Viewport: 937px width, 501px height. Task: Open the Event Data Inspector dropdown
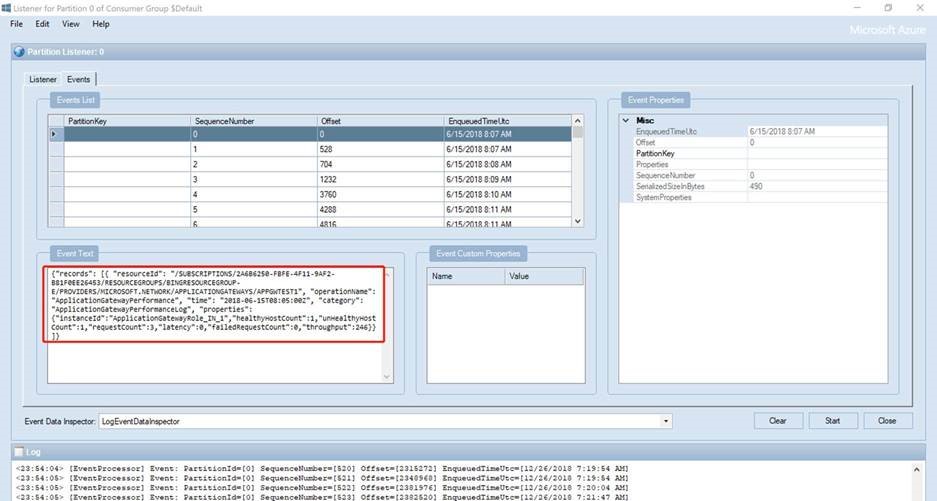[666, 421]
